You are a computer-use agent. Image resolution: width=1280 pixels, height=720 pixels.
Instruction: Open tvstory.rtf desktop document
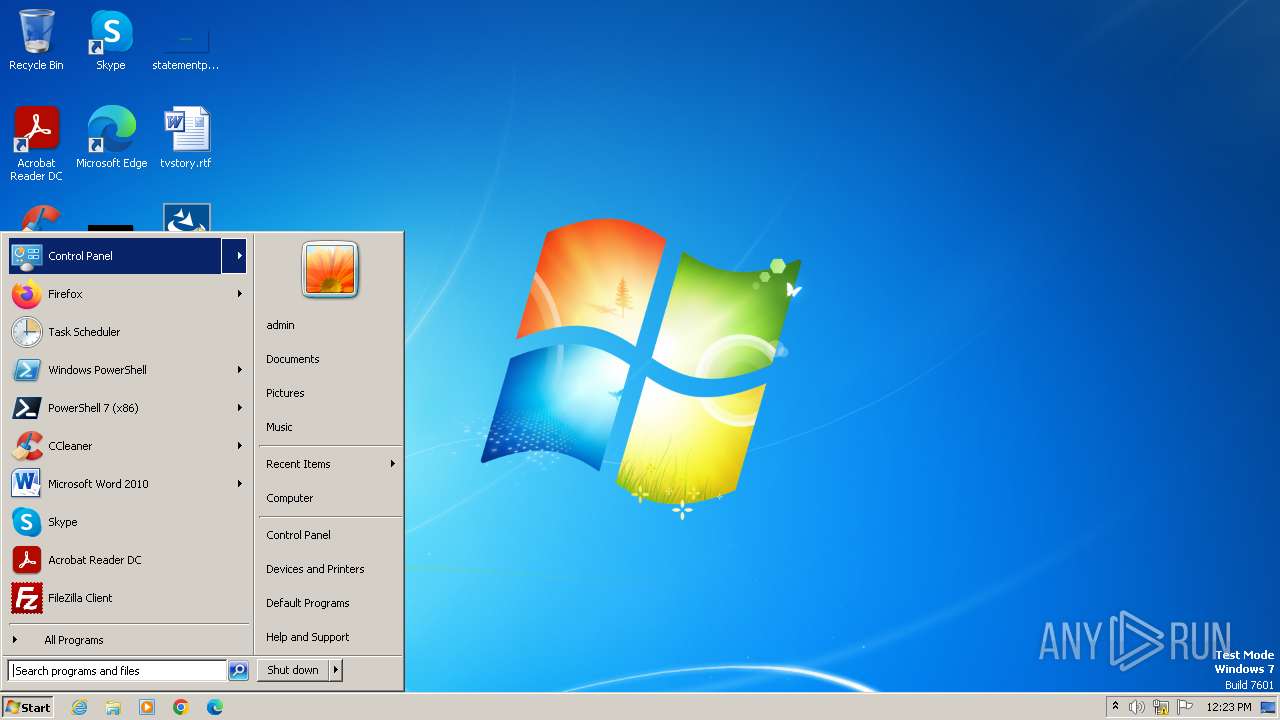click(x=186, y=138)
